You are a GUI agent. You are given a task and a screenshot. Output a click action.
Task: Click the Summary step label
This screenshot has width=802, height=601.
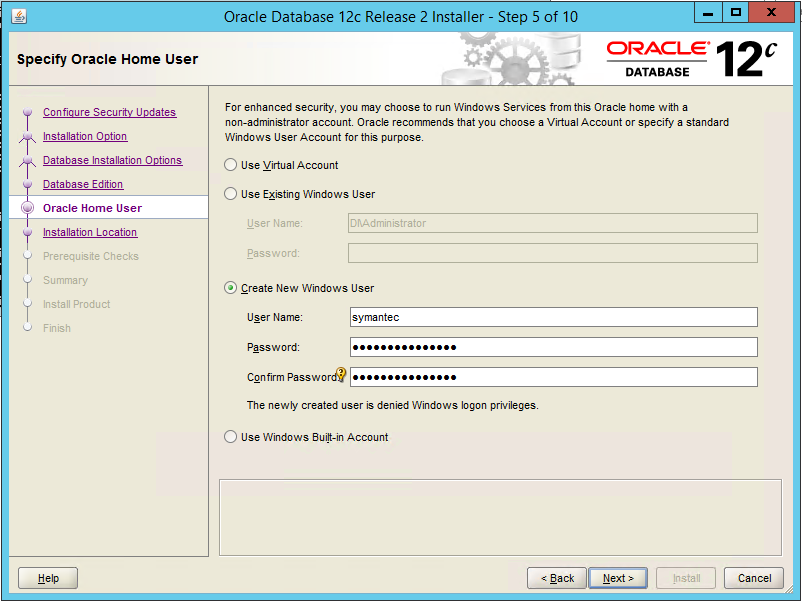(x=65, y=280)
